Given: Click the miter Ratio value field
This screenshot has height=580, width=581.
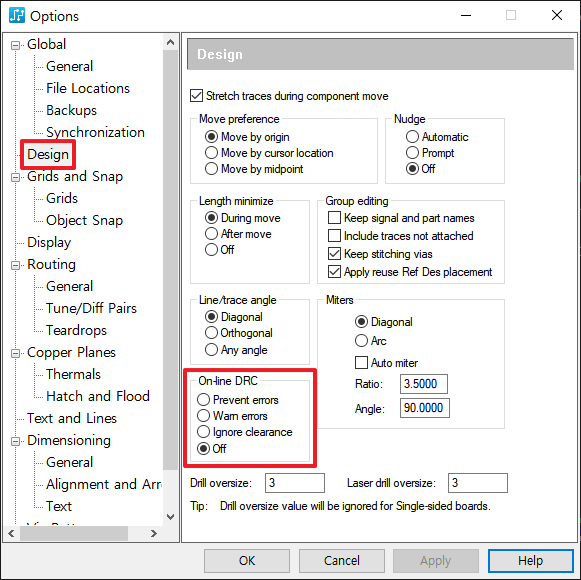Looking at the screenshot, I should click(424, 384).
